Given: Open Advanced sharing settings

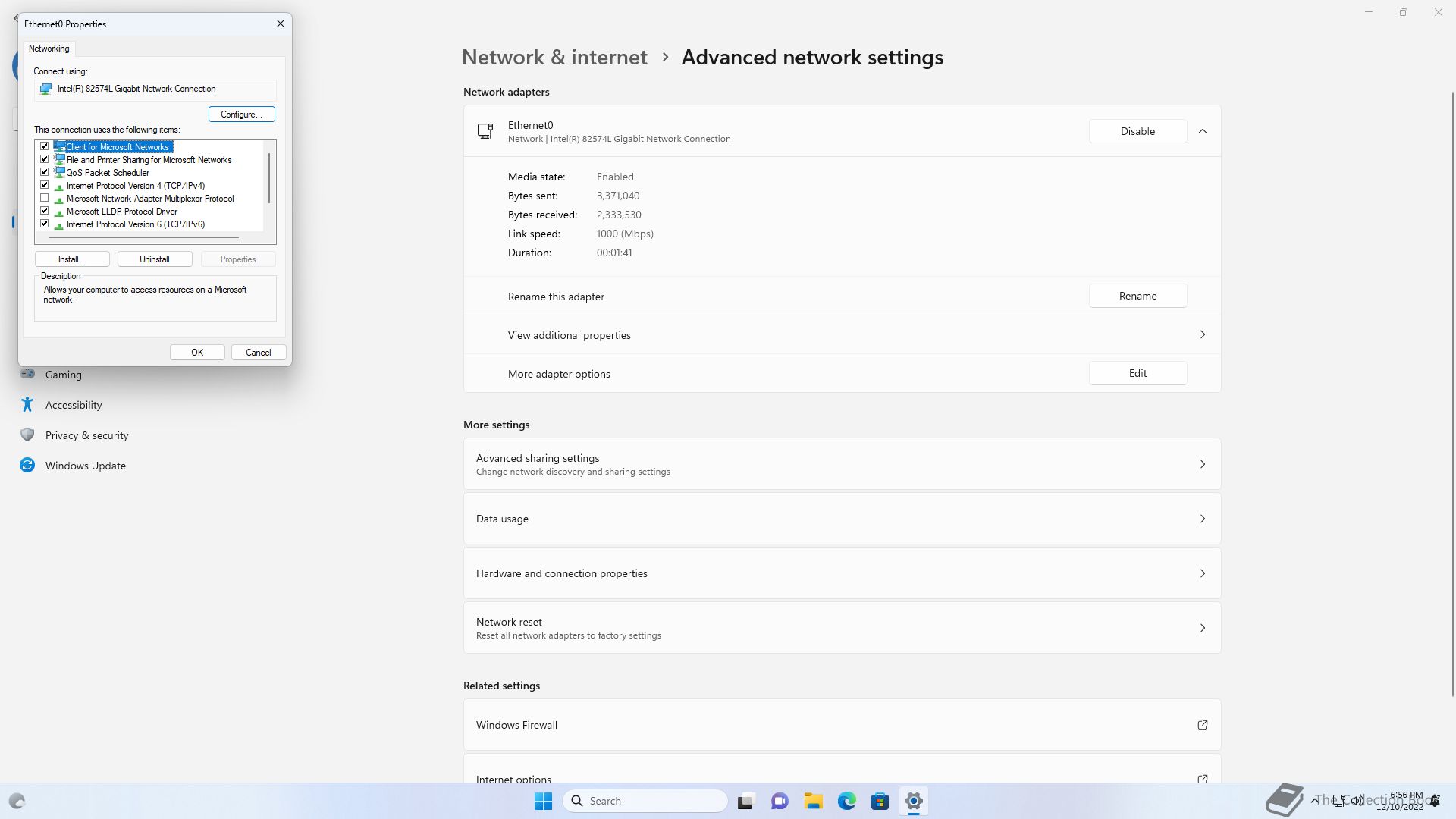Looking at the screenshot, I should tap(842, 464).
